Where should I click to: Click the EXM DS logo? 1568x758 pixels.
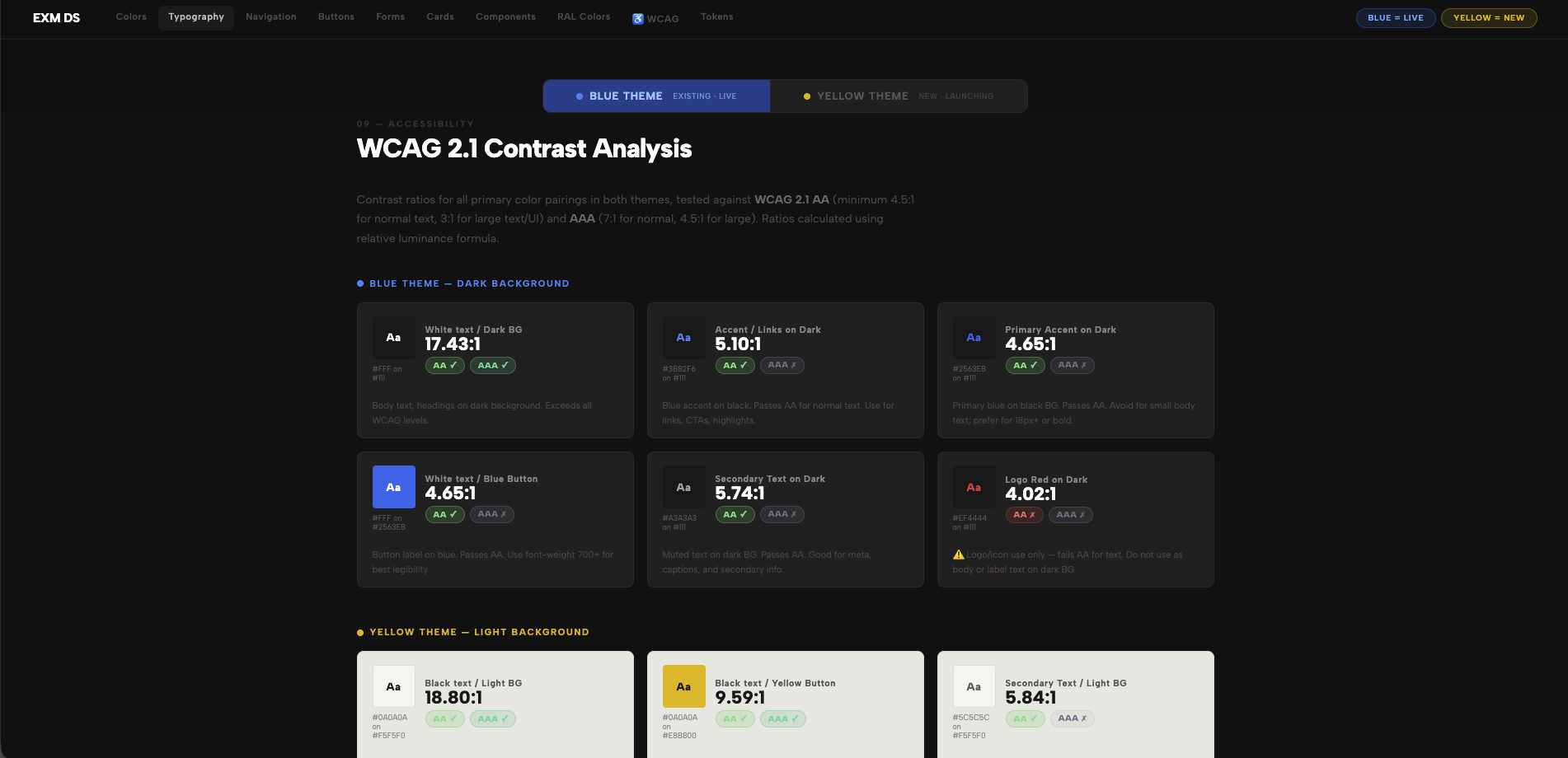coord(55,17)
